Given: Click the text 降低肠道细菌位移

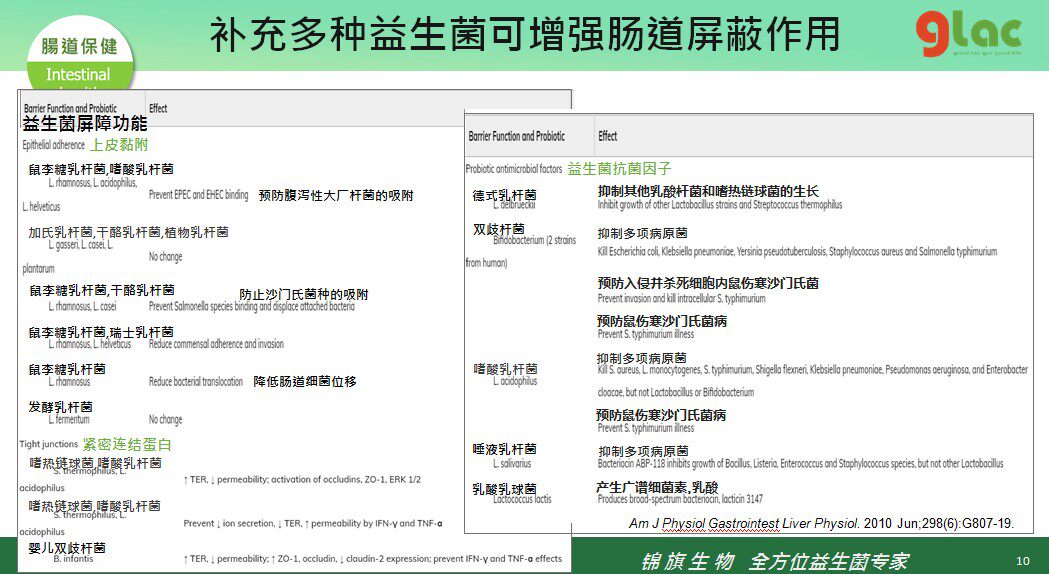Looking at the screenshot, I should coord(305,381).
